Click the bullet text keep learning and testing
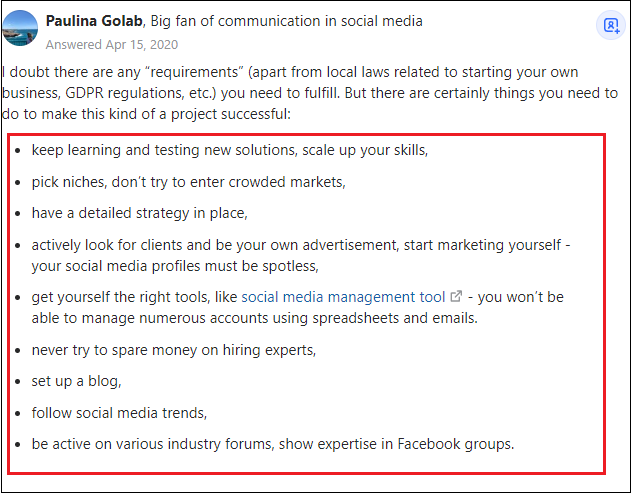 [x=230, y=150]
